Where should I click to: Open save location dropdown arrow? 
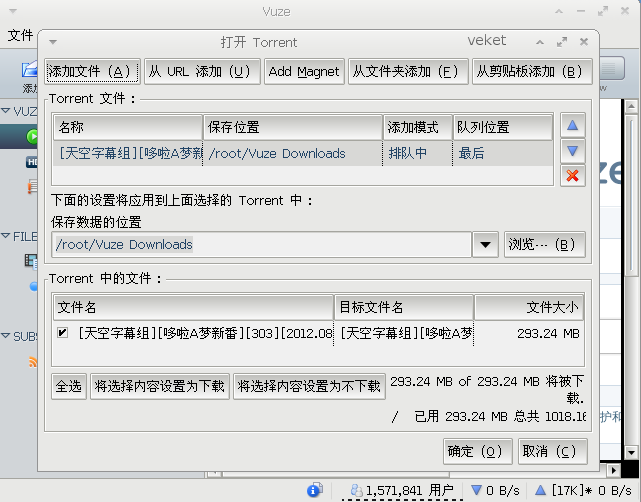pyautogui.click(x=485, y=244)
